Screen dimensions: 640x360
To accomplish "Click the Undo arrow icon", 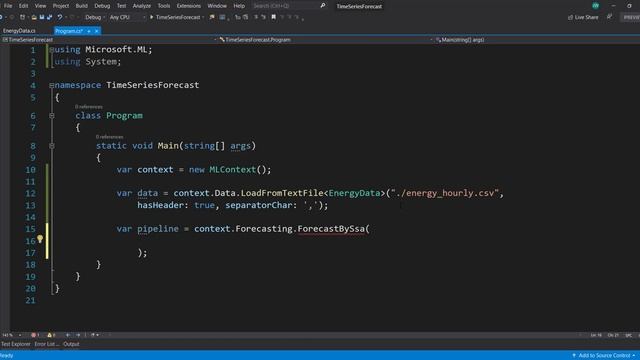I will pyautogui.click(x=60, y=17).
